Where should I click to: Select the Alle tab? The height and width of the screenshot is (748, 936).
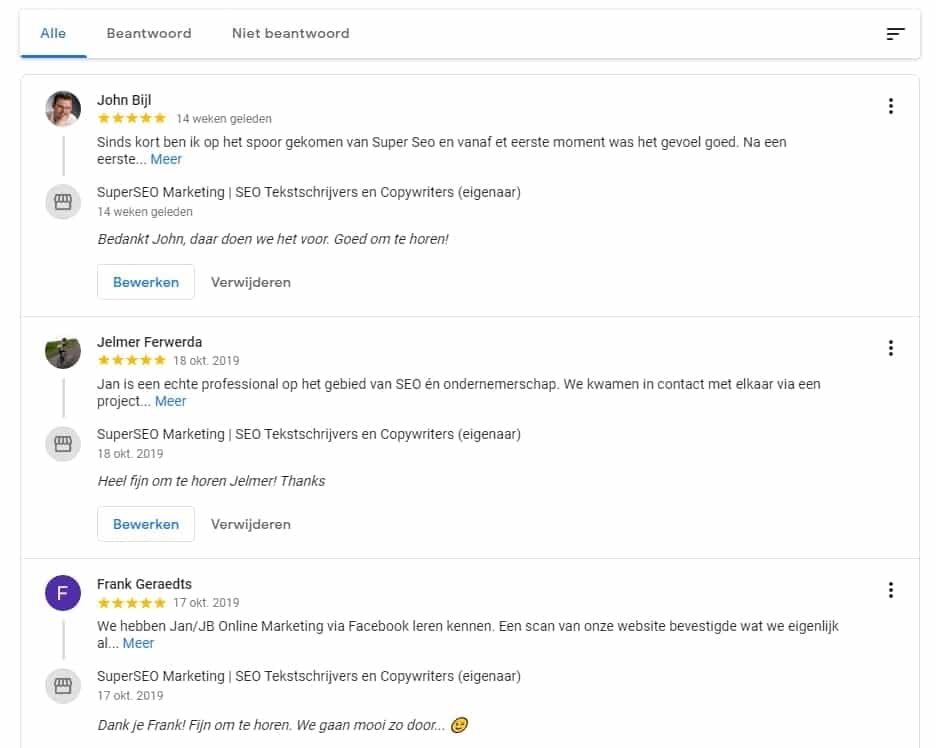coord(52,33)
